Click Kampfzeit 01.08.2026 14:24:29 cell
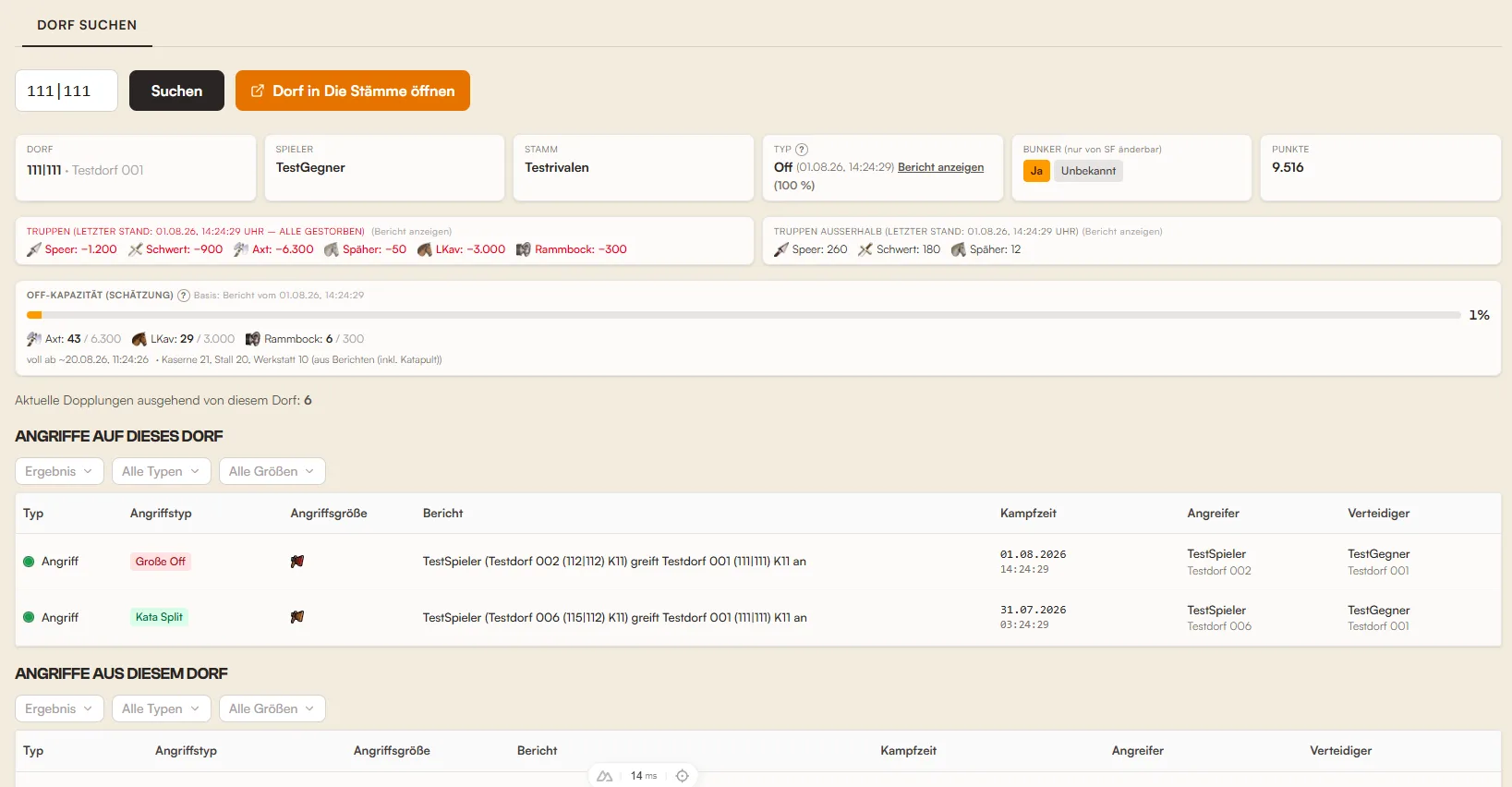 pos(1033,562)
